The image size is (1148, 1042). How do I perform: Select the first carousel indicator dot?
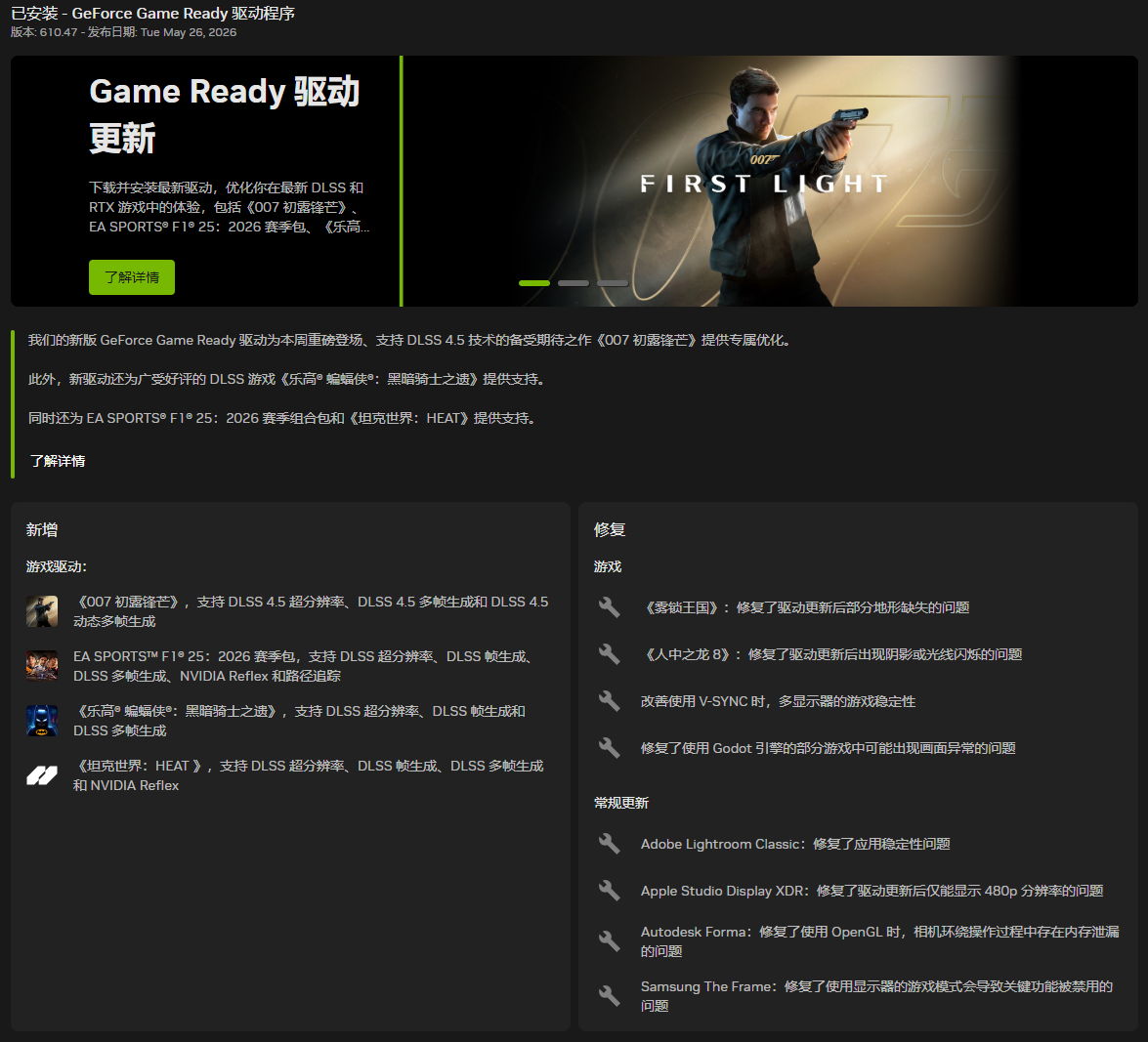pyautogui.click(x=534, y=283)
